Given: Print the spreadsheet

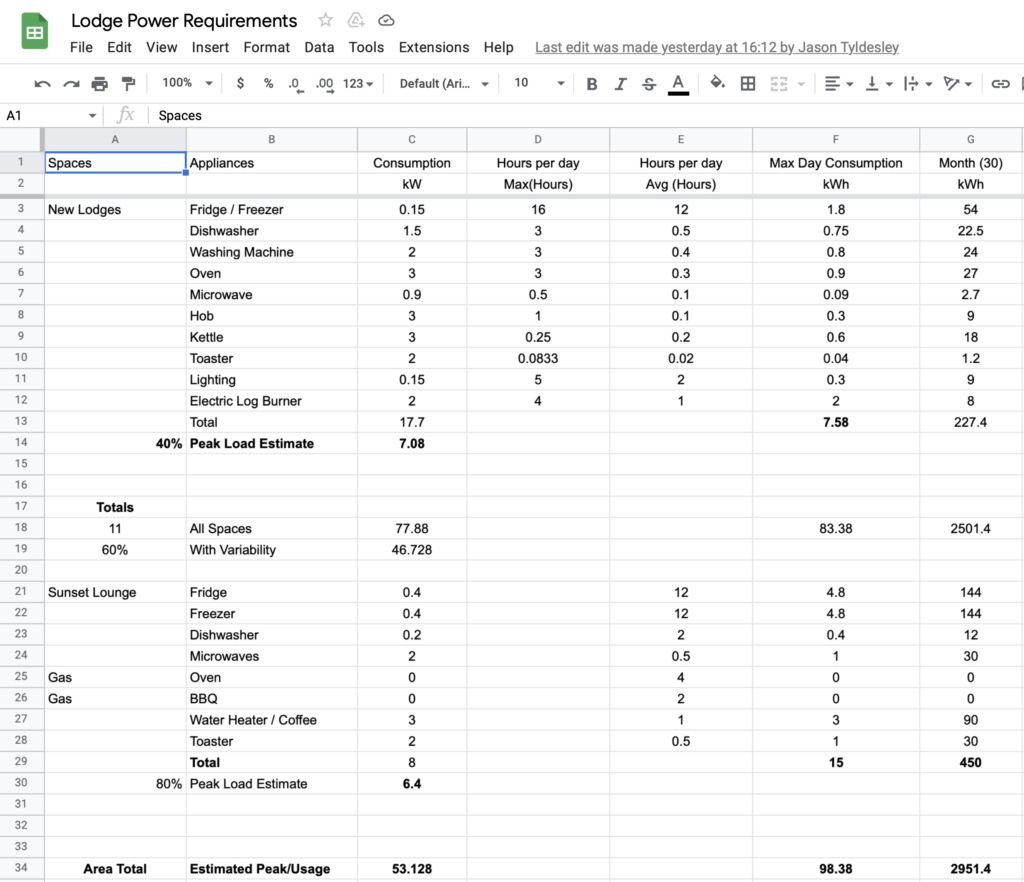Looking at the screenshot, I should pos(100,84).
